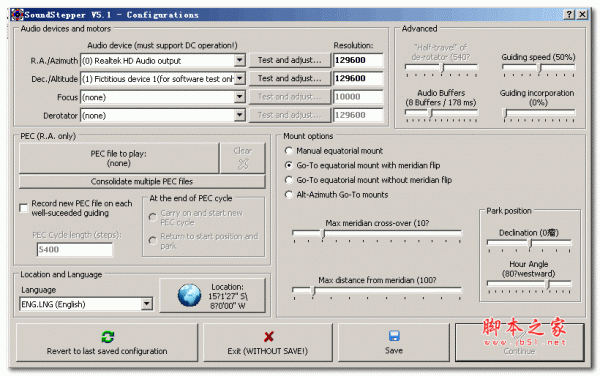Click the Clear PEC file button
The height and width of the screenshot is (376, 600).
coord(243,158)
